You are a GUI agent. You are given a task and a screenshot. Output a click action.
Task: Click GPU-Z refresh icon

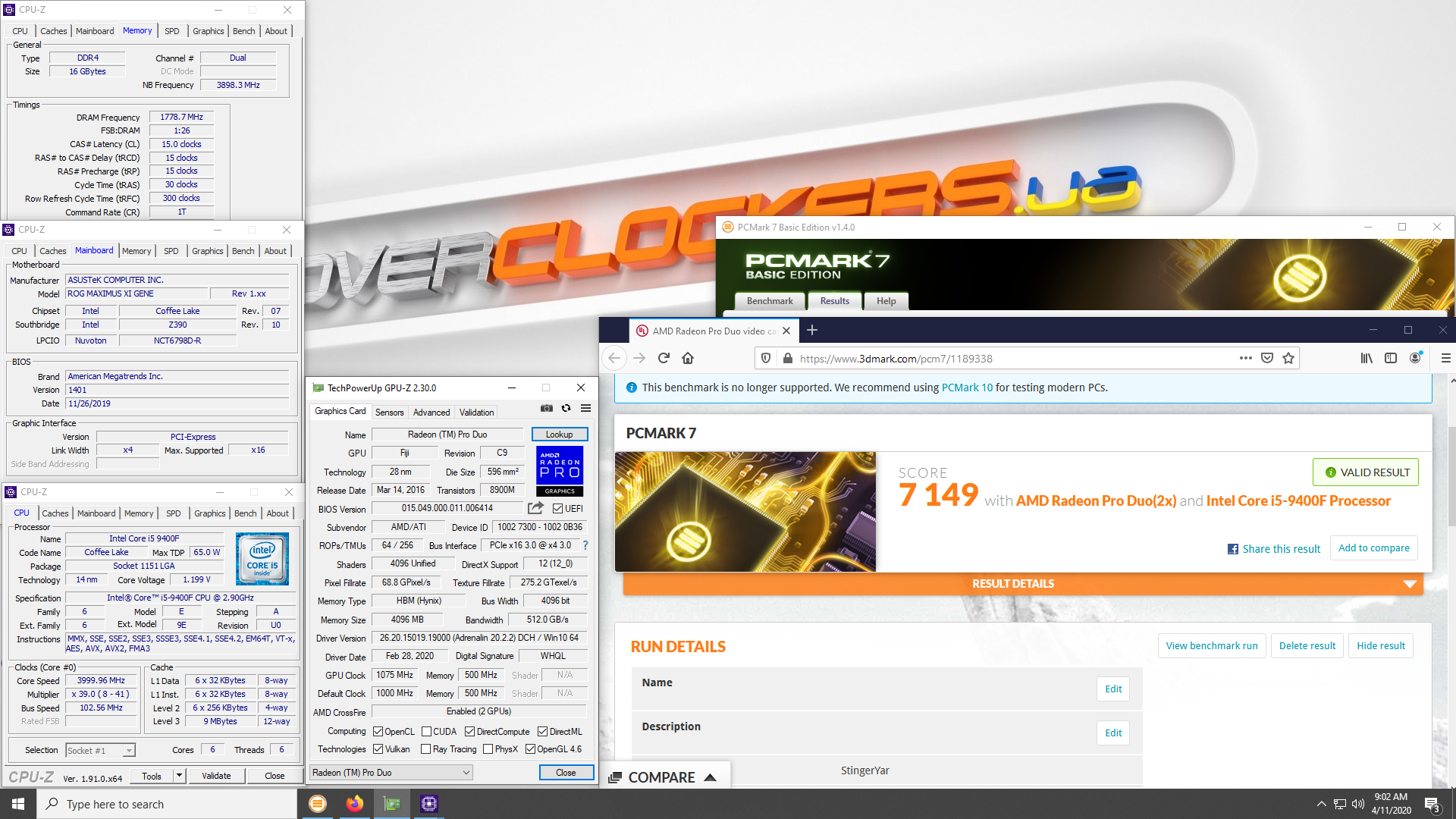tap(566, 408)
